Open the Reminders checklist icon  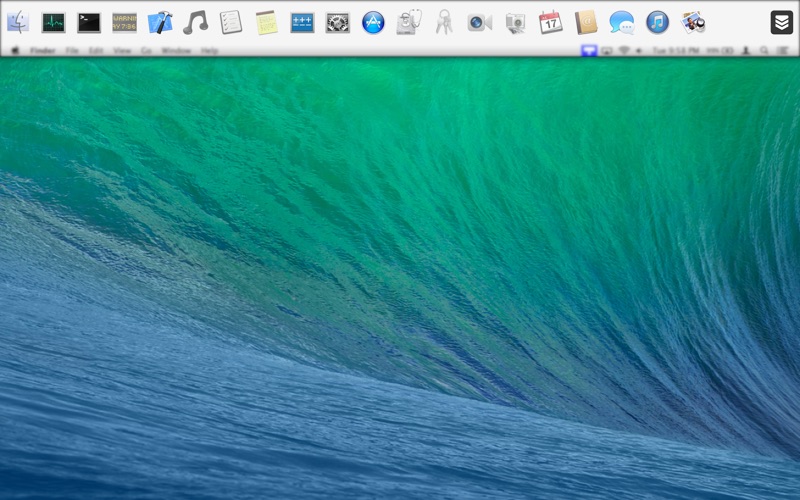click(231, 22)
